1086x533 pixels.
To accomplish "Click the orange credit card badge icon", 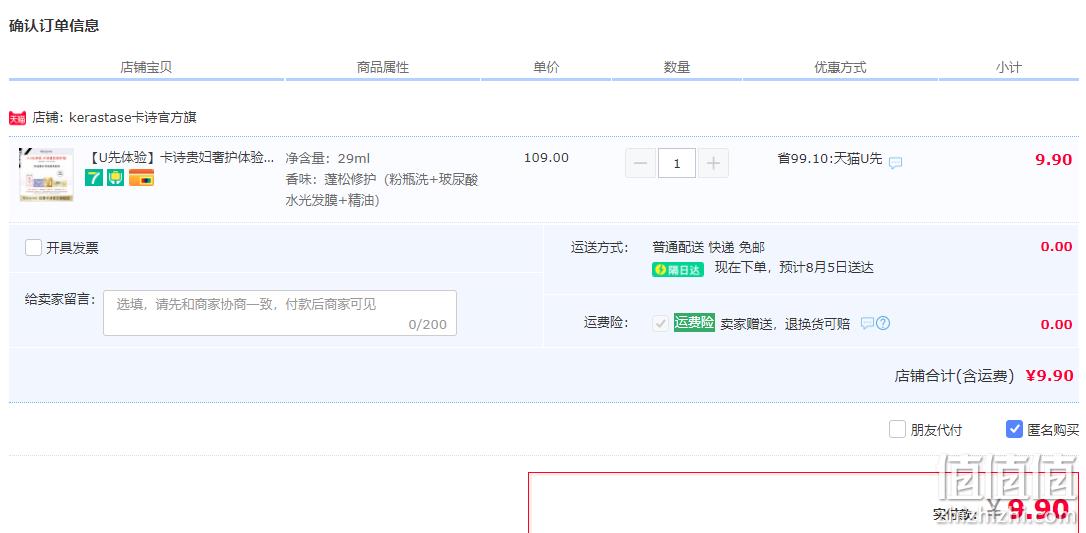I will [141, 178].
